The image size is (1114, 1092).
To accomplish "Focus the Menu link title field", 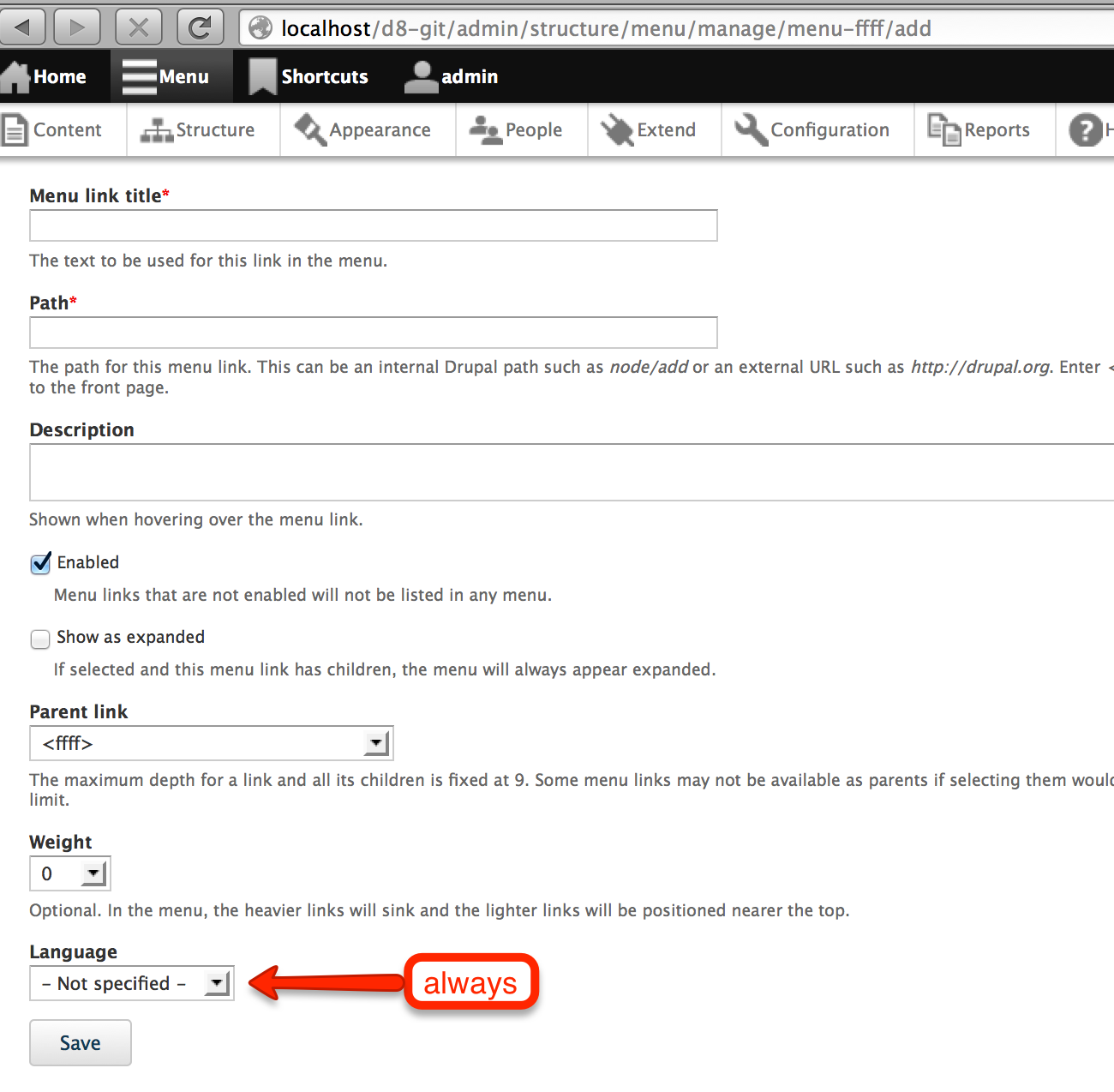I will coord(374,225).
